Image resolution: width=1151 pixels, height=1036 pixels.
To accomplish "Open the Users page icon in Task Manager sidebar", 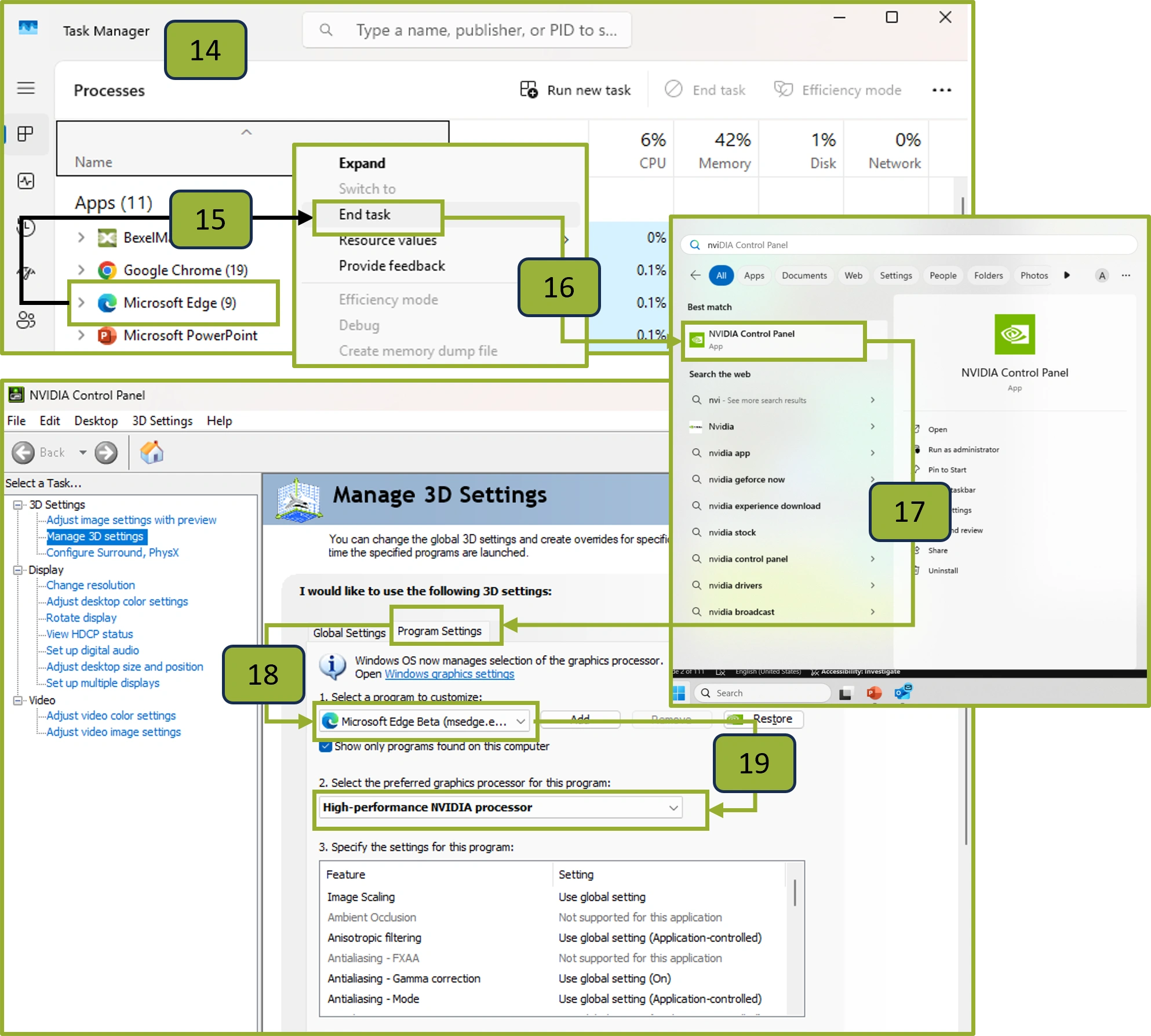I will 26,319.
